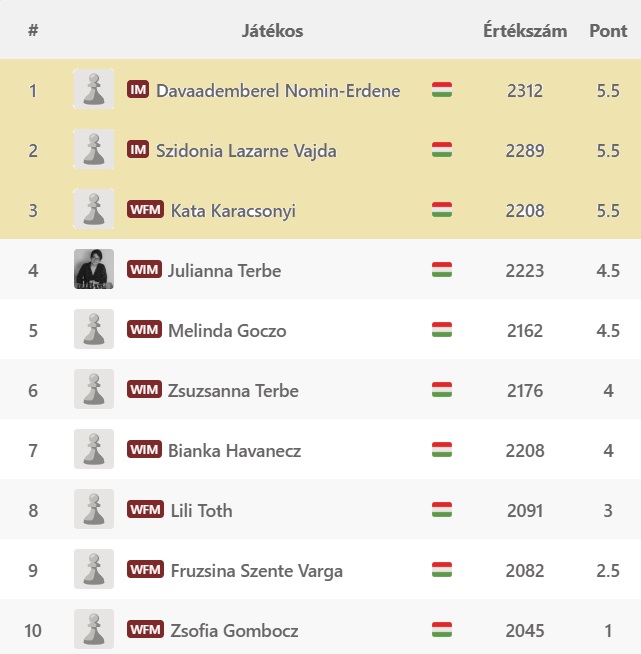Click the Hungarian flag beside Kata Karacsonyi

(442, 210)
